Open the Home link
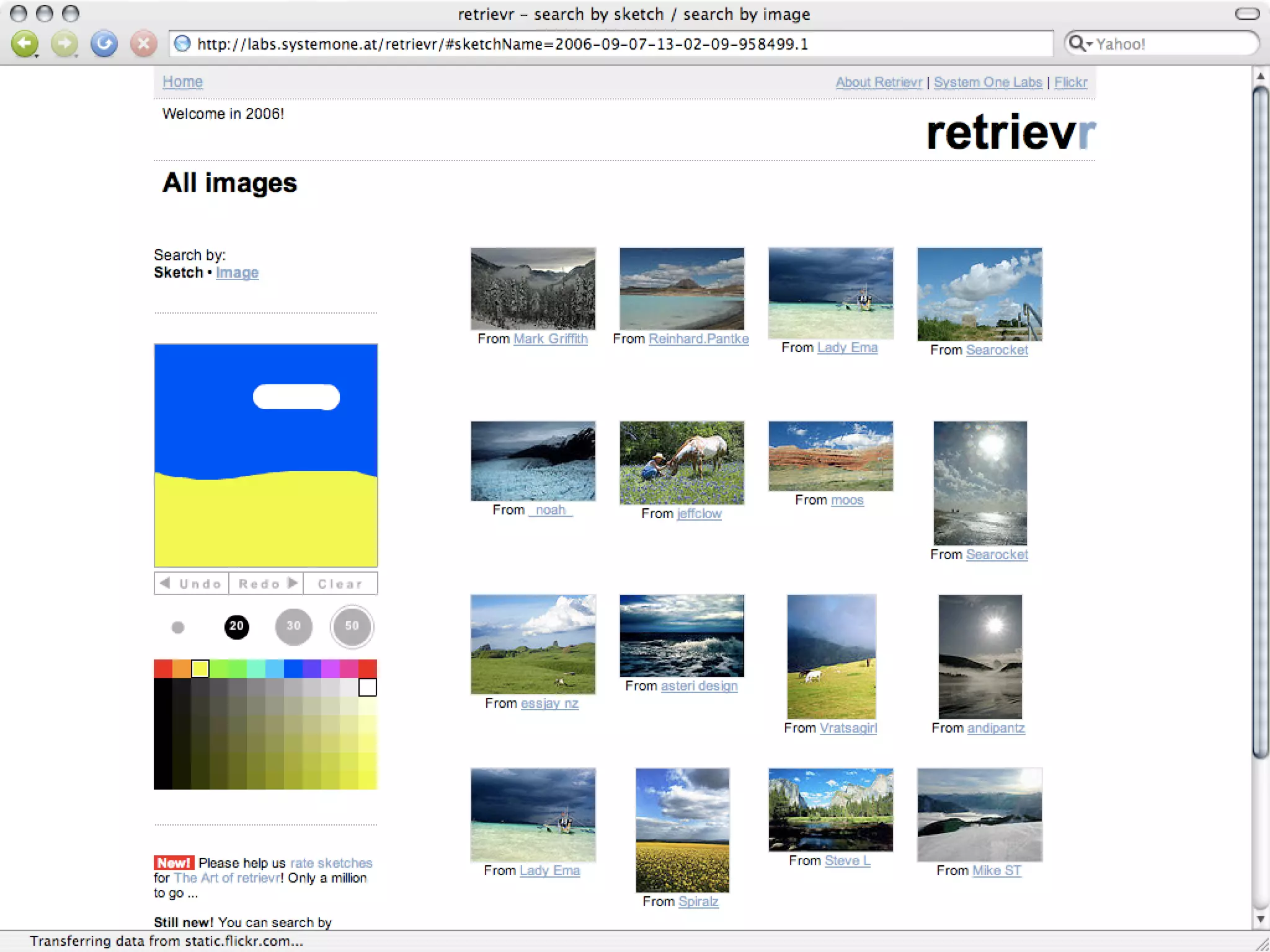1270x952 pixels. [182, 82]
